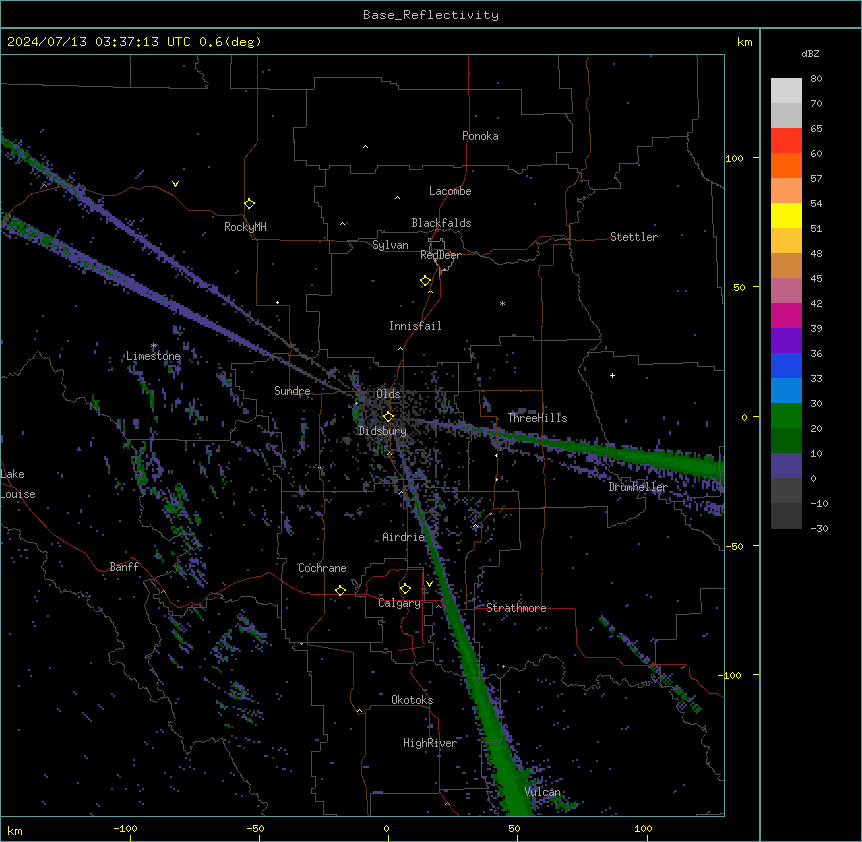Click the yellow V marker northwest of RockyMH

175,184
